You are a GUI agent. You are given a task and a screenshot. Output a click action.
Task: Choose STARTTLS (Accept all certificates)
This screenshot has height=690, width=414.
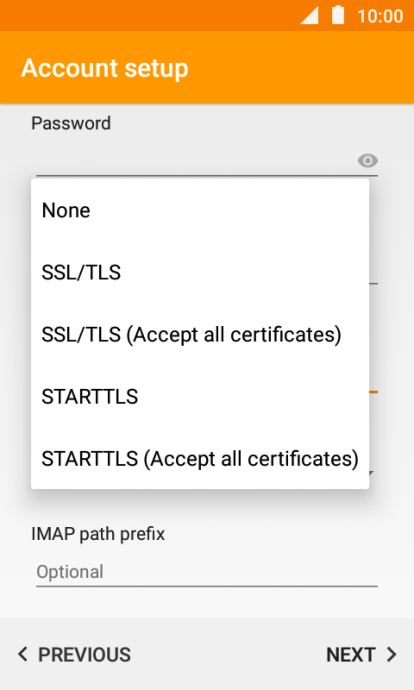point(200,459)
